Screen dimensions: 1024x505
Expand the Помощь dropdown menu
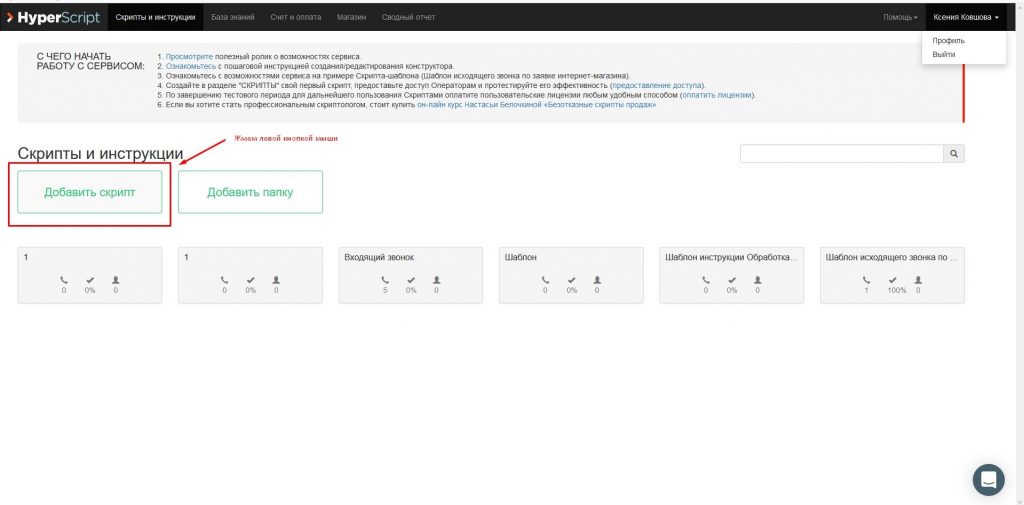(x=899, y=17)
